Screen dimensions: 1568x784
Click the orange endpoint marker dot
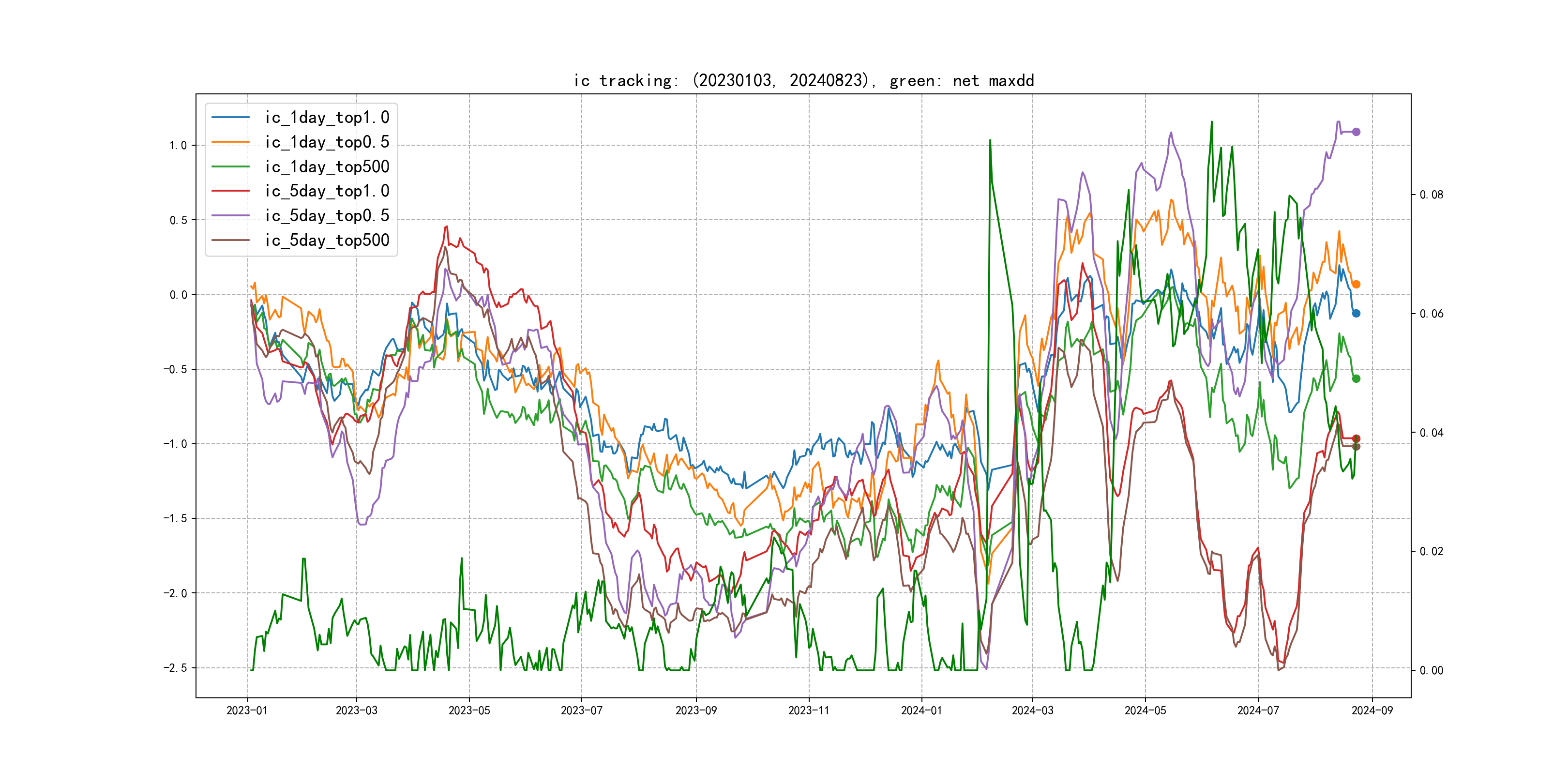(1356, 284)
